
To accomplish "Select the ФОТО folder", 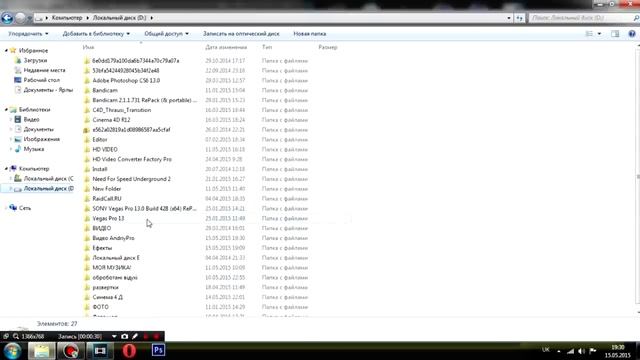I will 100,307.
